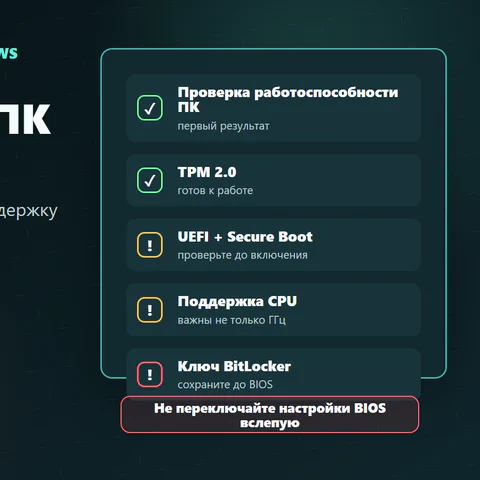
Task: Click the red warning banner Не переключайте настройки BIOS вслепую
Action: (270, 415)
